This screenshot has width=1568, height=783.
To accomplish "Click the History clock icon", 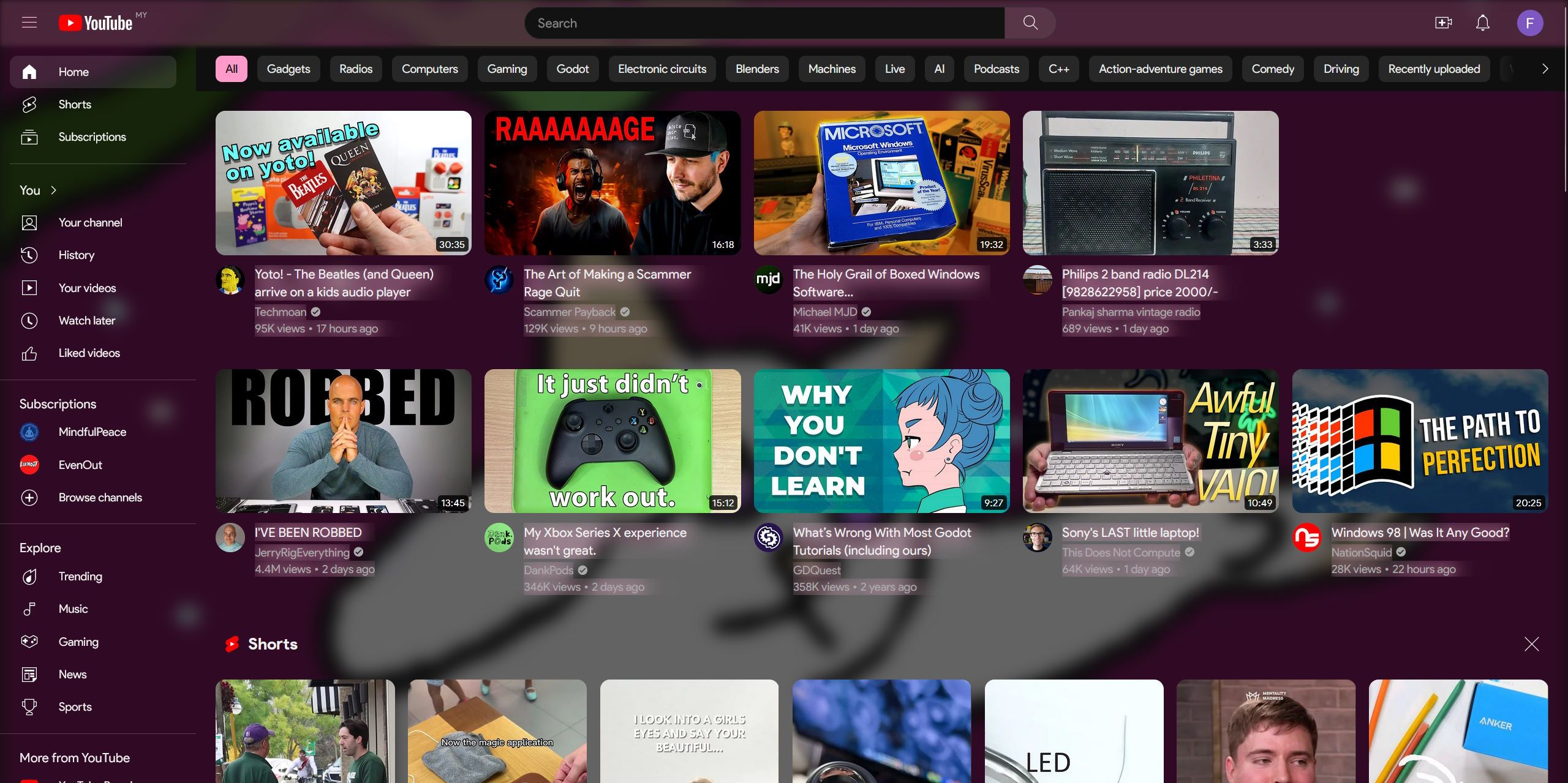I will 29,255.
